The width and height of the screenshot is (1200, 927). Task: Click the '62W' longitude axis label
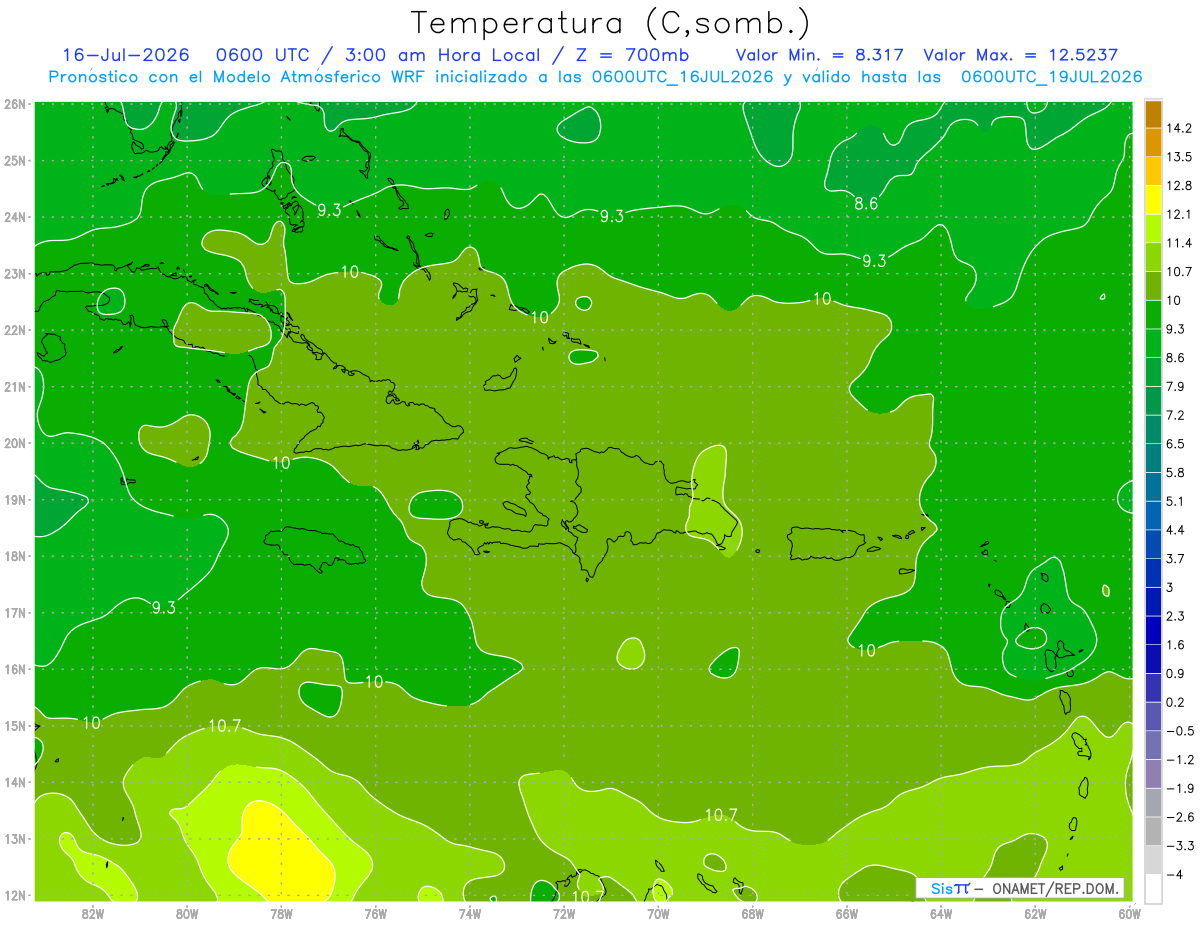tap(1035, 913)
